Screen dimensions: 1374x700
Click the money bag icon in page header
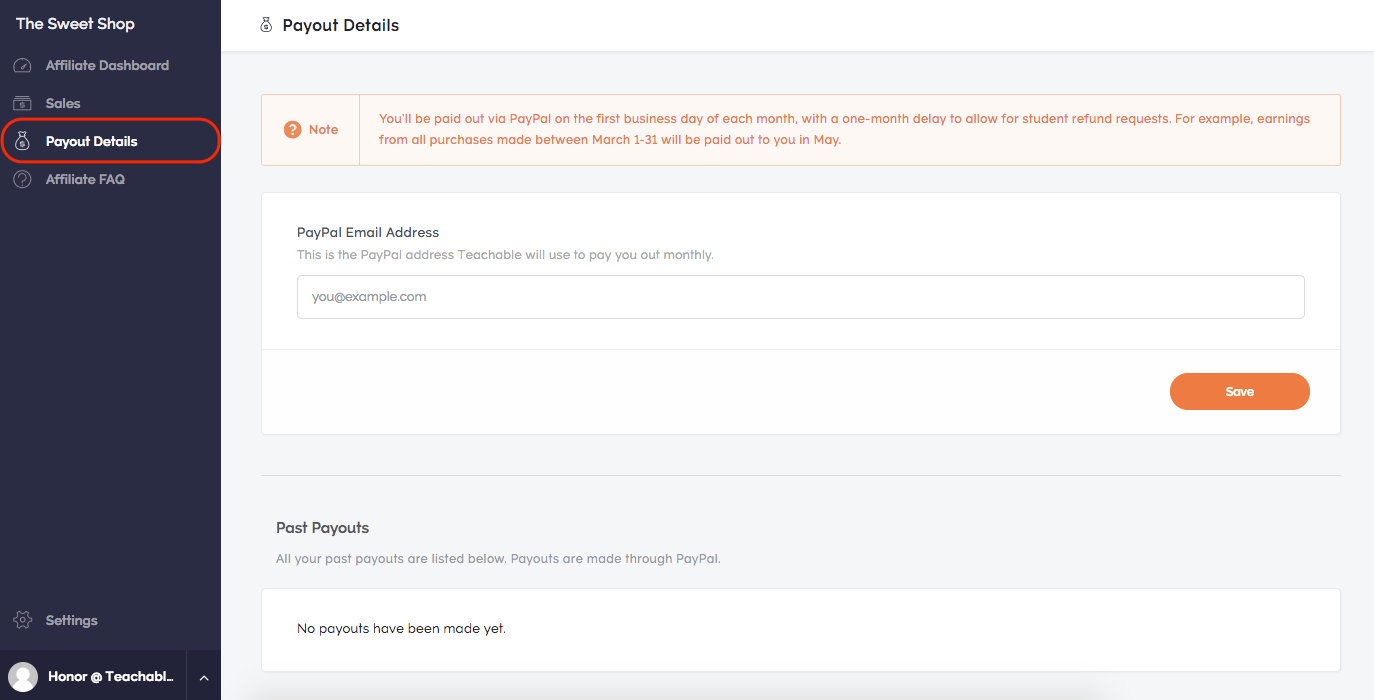[266, 26]
